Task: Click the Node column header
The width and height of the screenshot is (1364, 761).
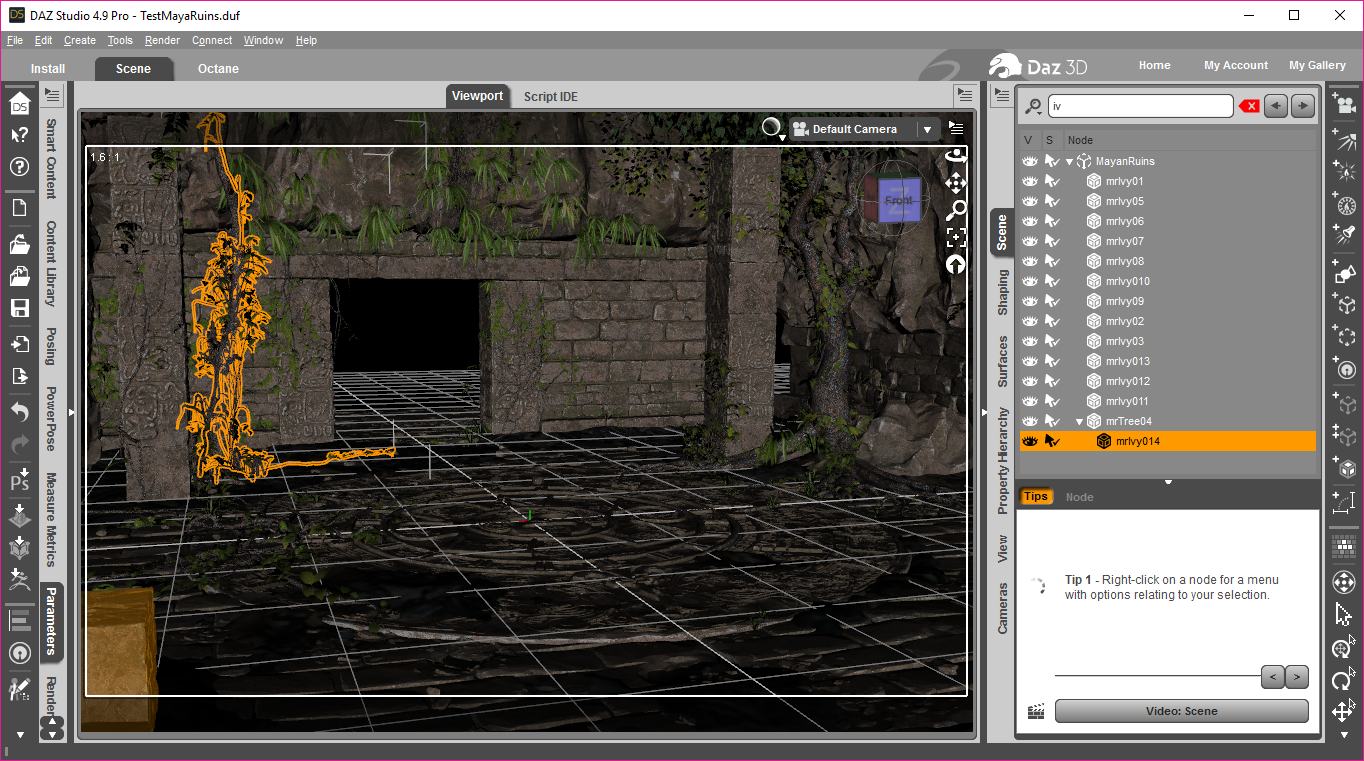Action: coord(1189,140)
